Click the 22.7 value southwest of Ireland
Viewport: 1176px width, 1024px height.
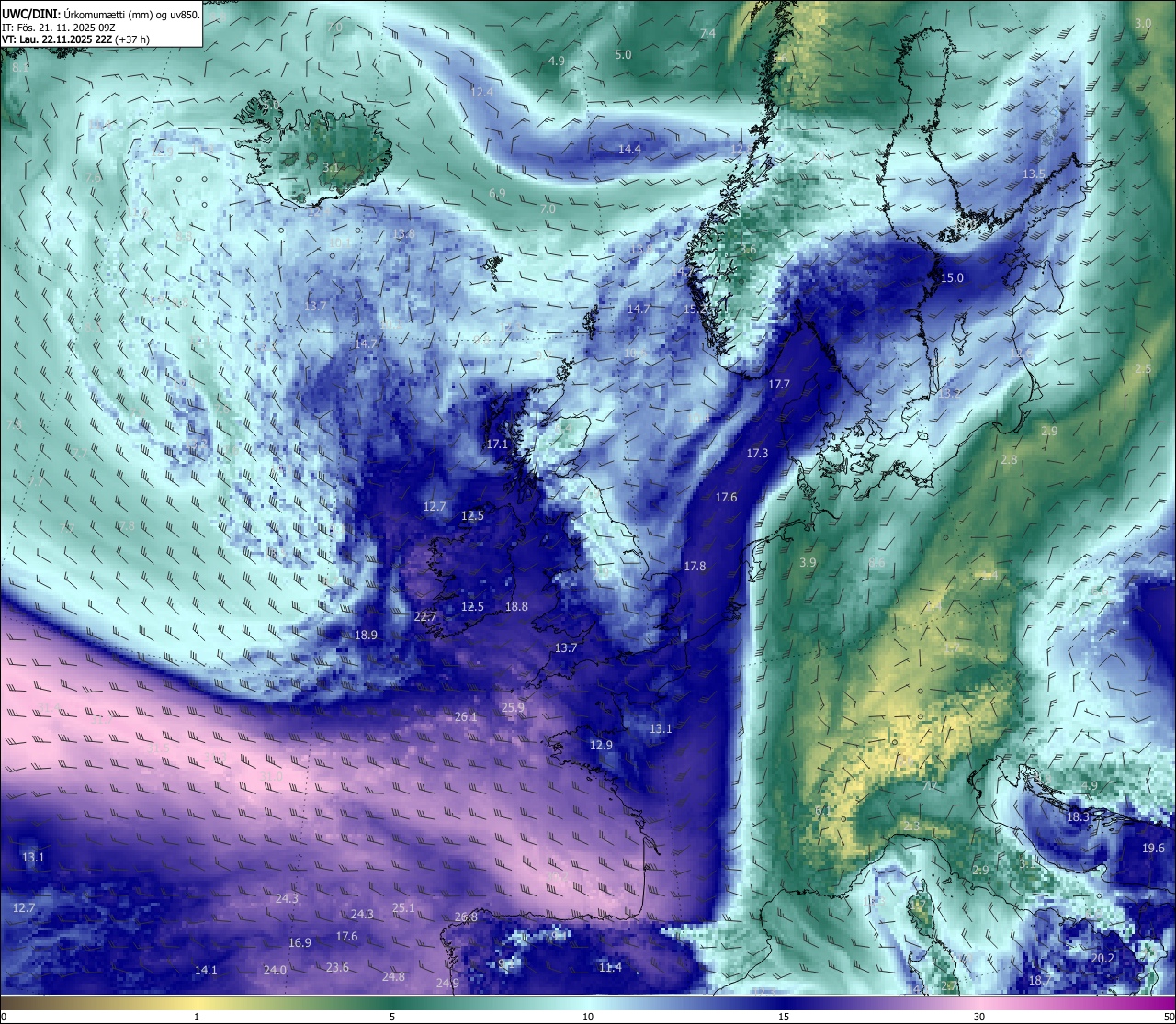coord(424,617)
